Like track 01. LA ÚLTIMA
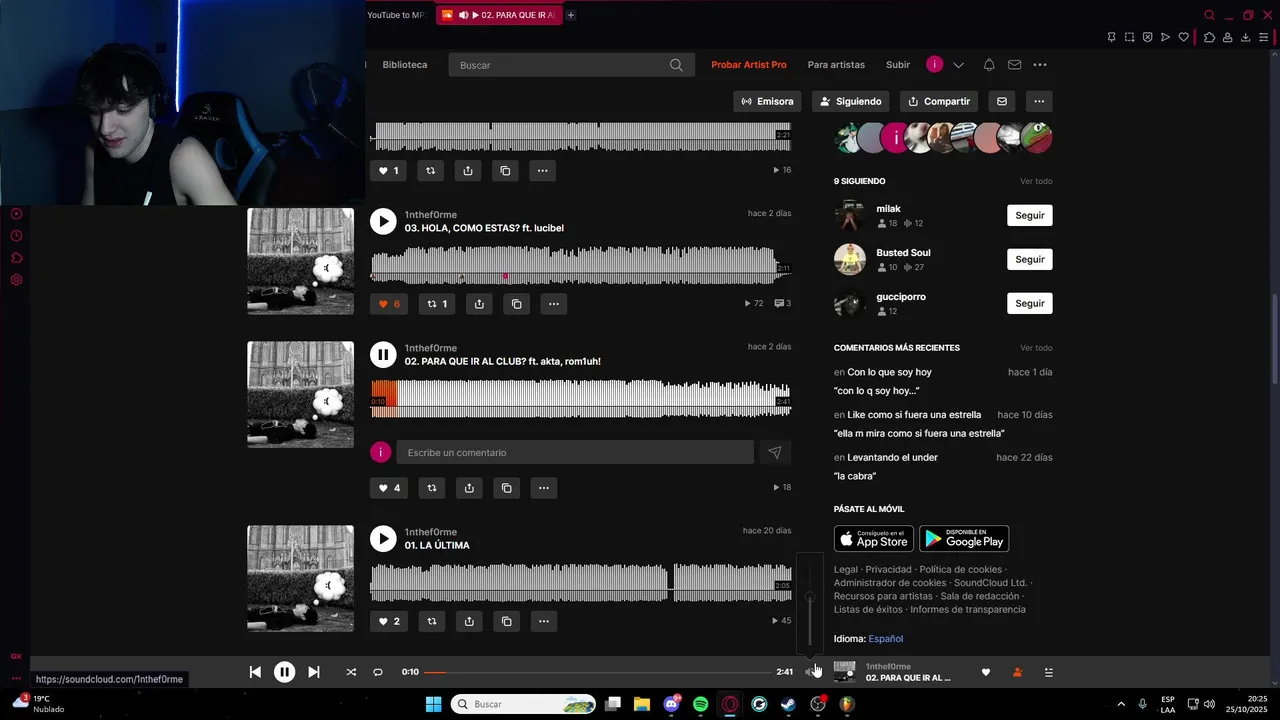 click(x=389, y=621)
